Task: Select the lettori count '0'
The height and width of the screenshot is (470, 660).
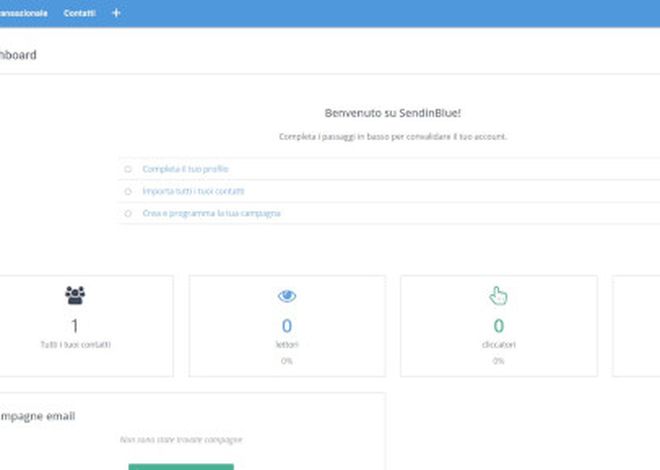Action: (287, 326)
